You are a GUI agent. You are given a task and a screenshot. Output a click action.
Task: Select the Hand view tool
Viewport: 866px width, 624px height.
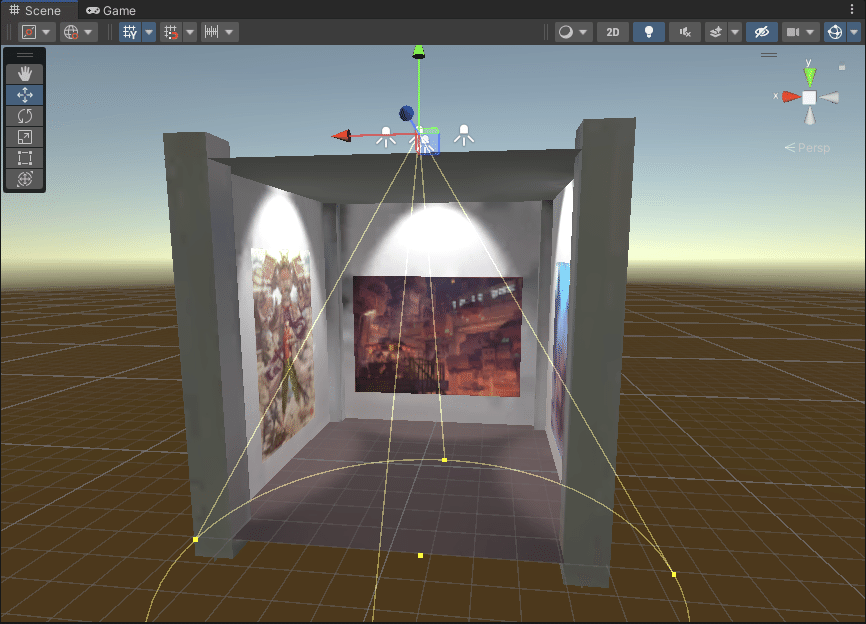[25, 74]
